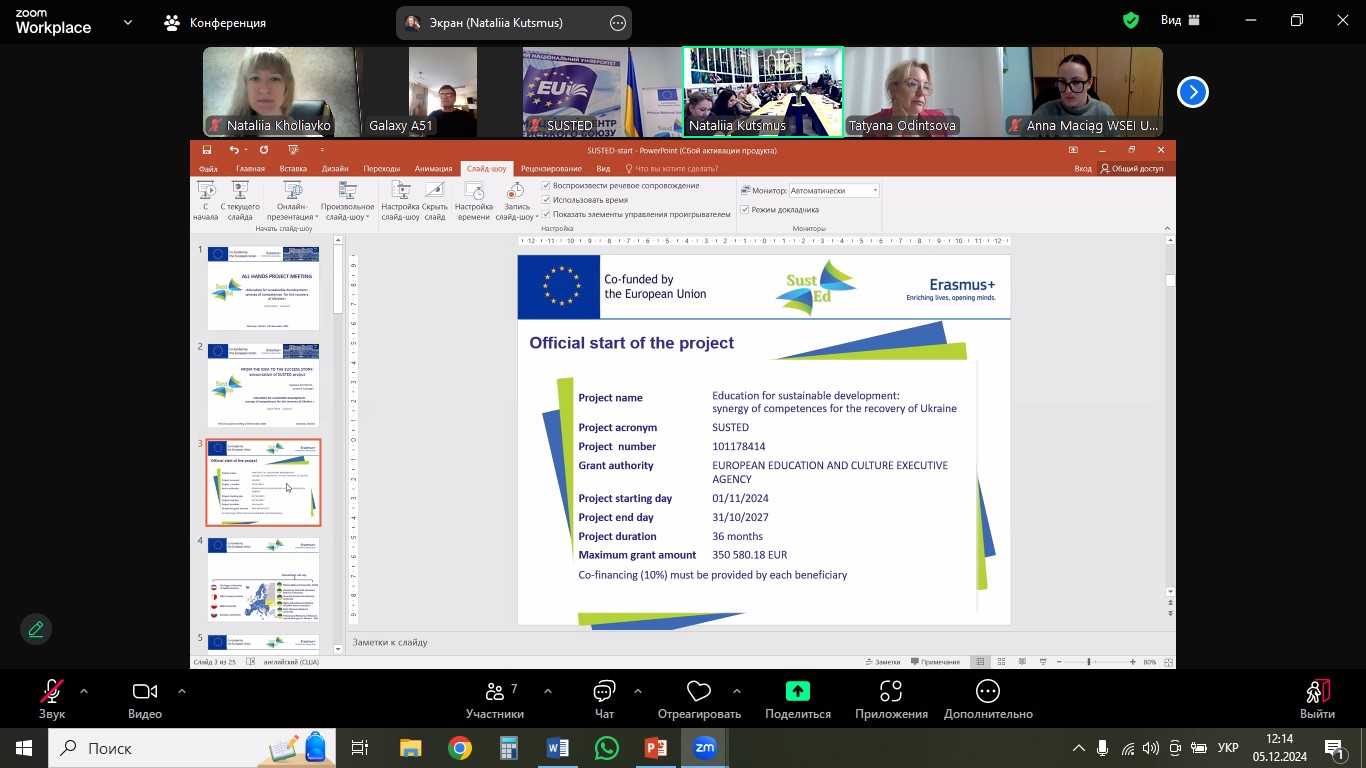The height and width of the screenshot is (768, 1366).
Task: Open the Отреагировать reactions heart icon
Action: pos(698,692)
